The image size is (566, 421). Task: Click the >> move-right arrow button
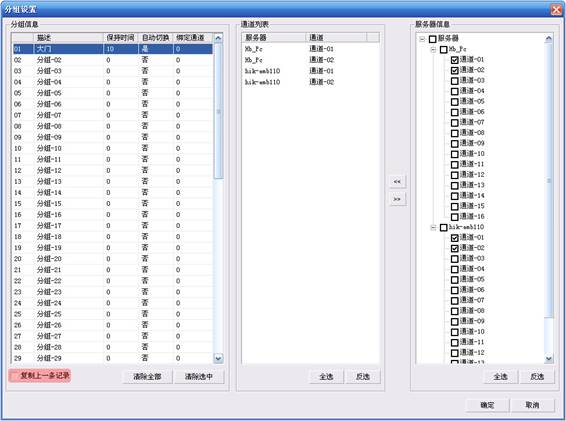(x=397, y=199)
